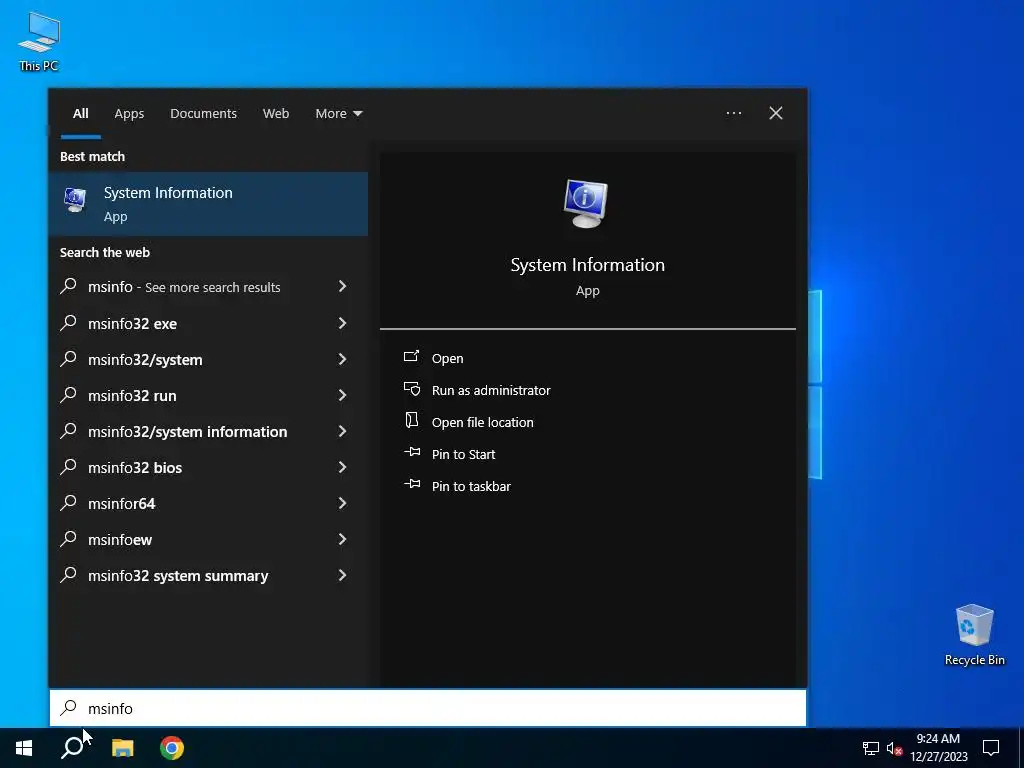Click the magnifier icon in the search box
Viewport: 1024px width, 768px height.
[69, 708]
